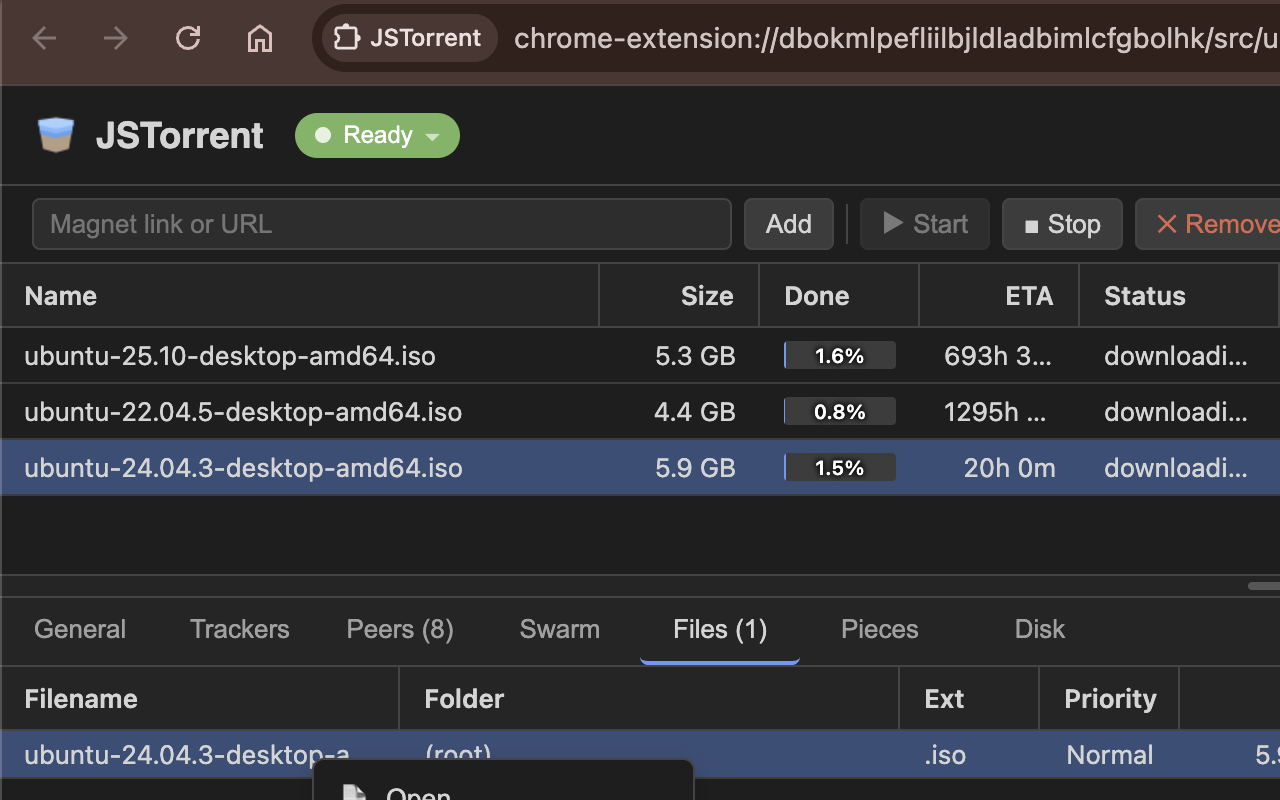
Task: Click the browser forward arrow
Action: pyautogui.click(x=116, y=39)
